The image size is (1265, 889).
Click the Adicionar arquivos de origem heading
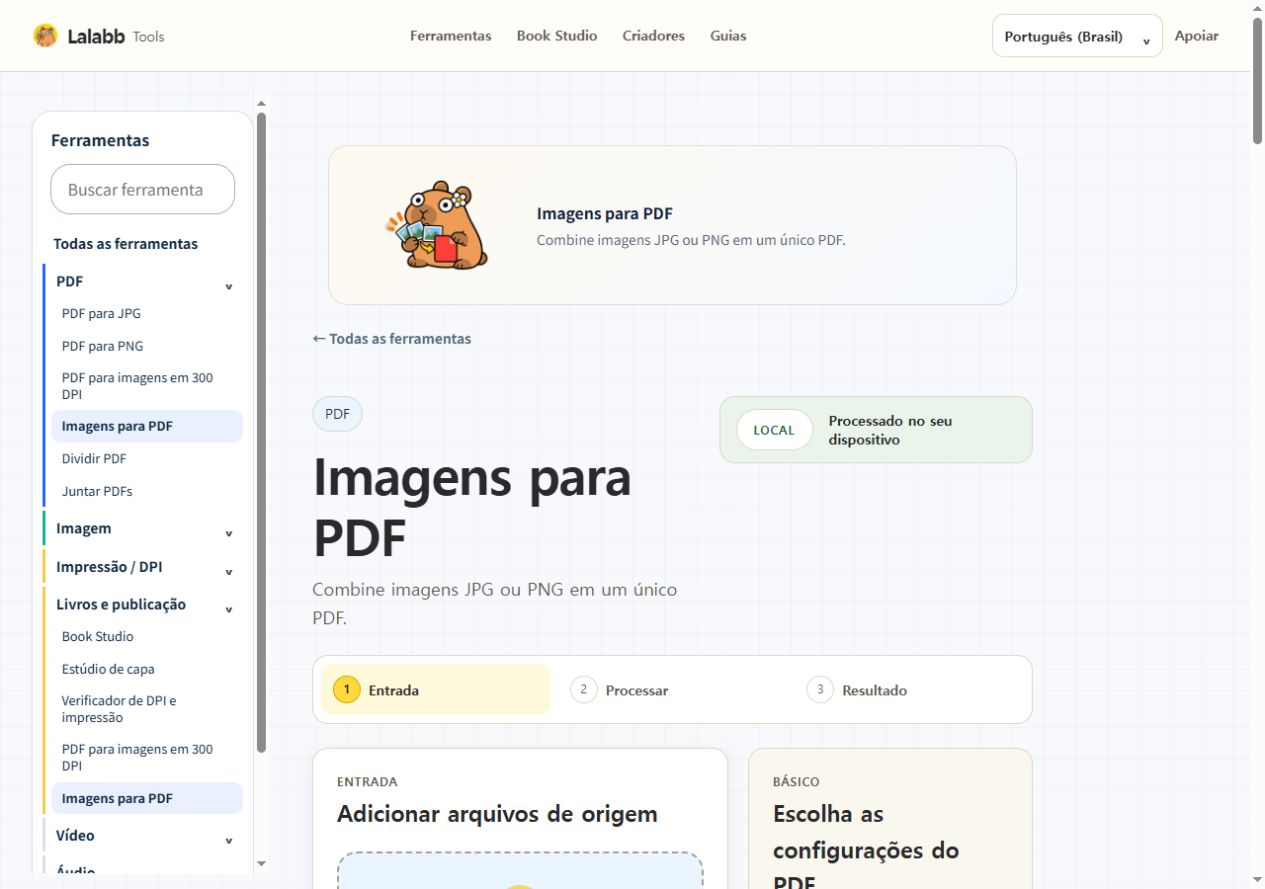[497, 814]
